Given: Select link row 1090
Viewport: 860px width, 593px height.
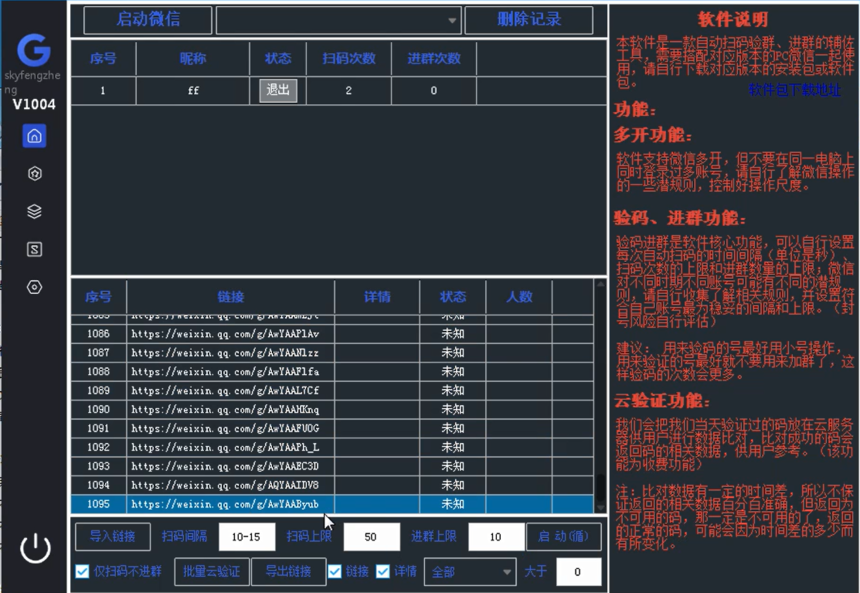Looking at the screenshot, I should 332,409.
